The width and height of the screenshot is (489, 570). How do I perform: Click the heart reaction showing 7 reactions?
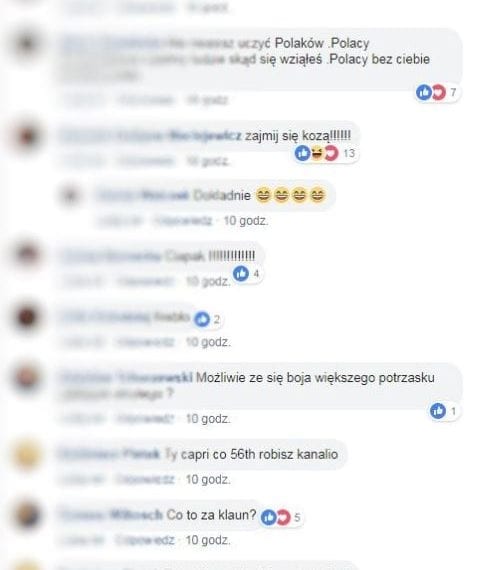coord(438,92)
